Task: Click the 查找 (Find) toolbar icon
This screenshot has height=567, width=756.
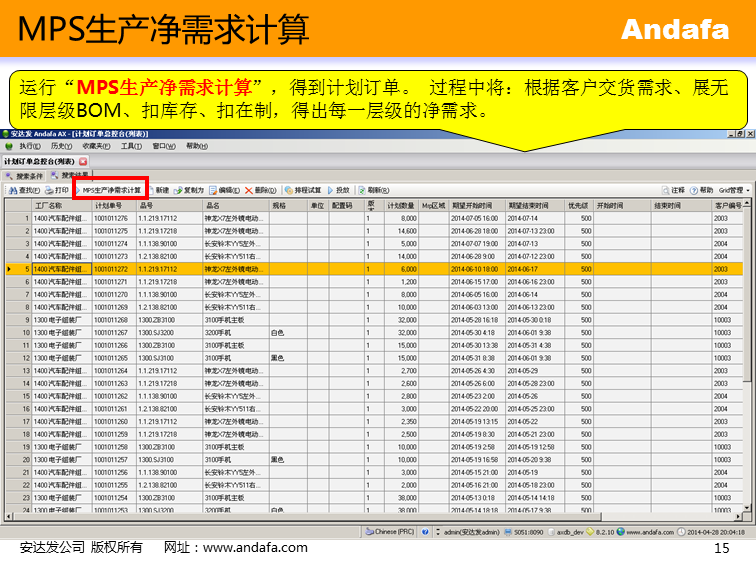Action: pyautogui.click(x=24, y=190)
